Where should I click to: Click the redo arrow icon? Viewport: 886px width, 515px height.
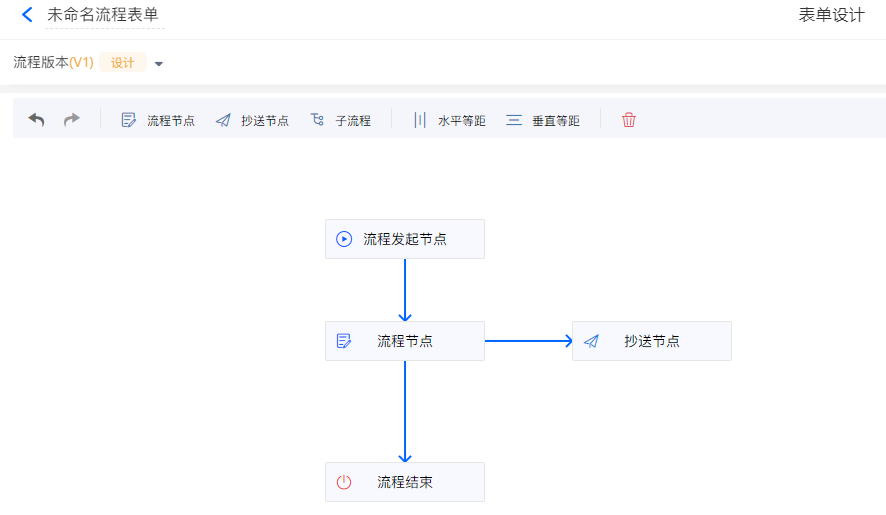[72, 120]
